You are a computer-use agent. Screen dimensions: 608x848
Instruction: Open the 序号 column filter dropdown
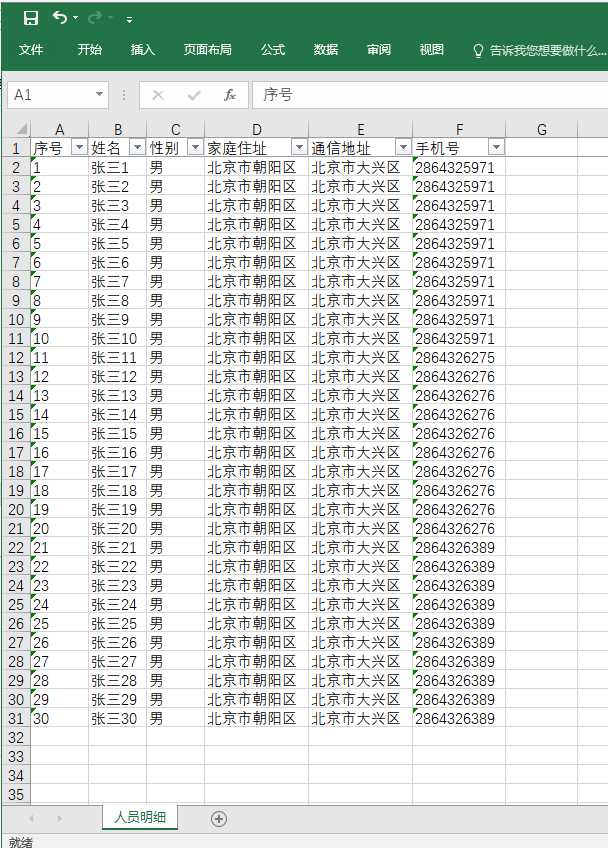tap(80, 147)
